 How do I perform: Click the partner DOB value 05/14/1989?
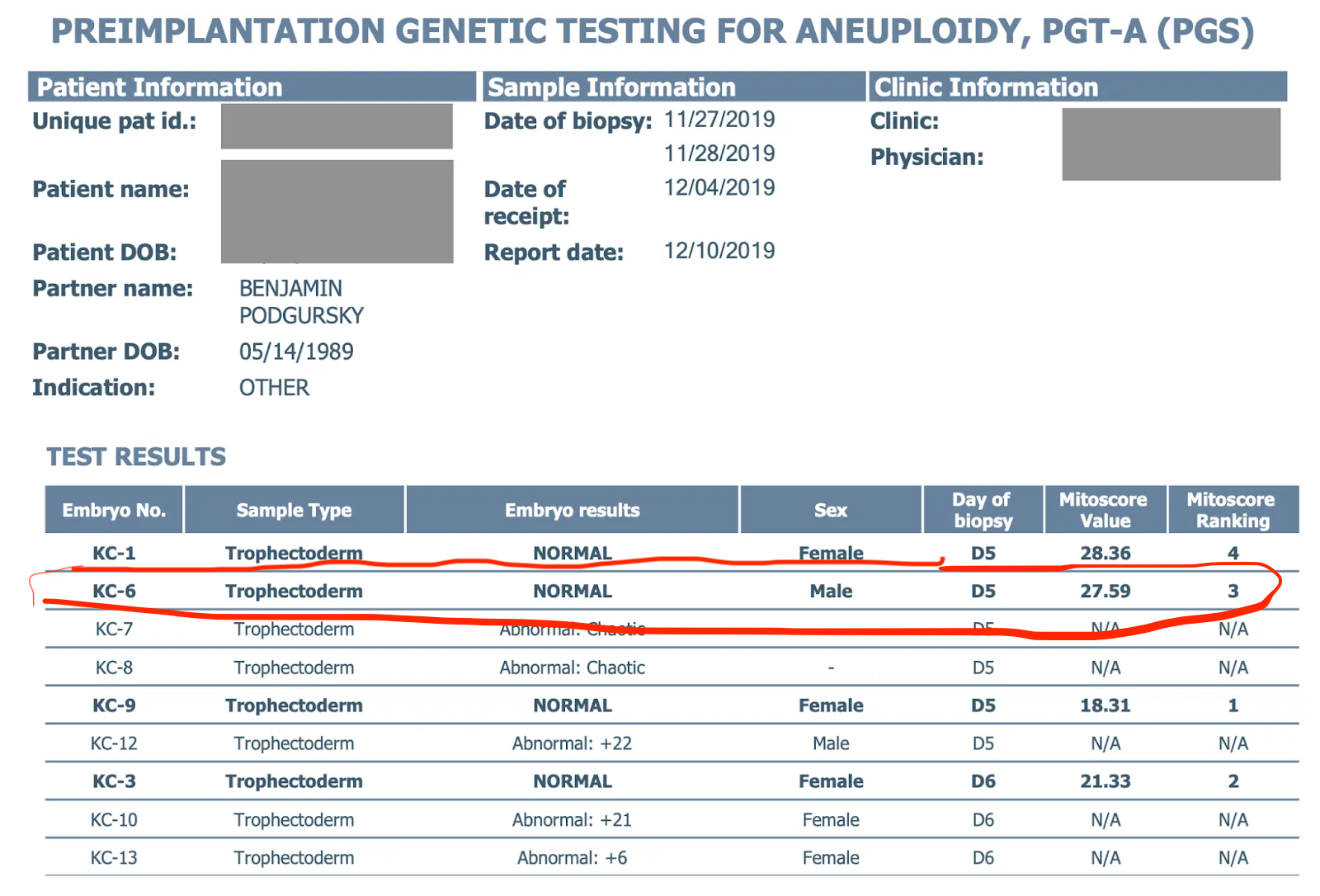296,351
